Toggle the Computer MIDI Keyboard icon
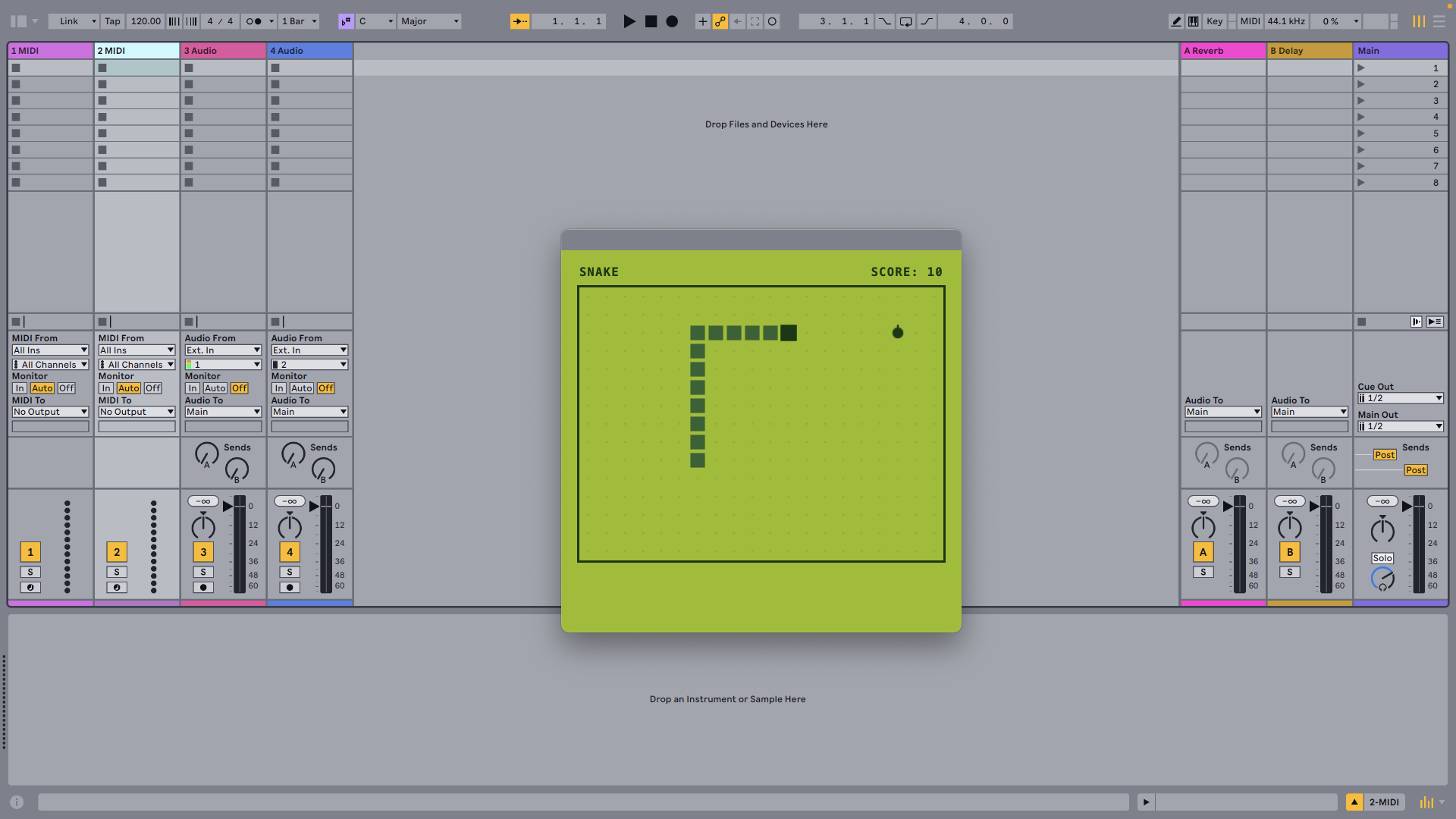This screenshot has width=1456, height=819. pyautogui.click(x=1193, y=21)
